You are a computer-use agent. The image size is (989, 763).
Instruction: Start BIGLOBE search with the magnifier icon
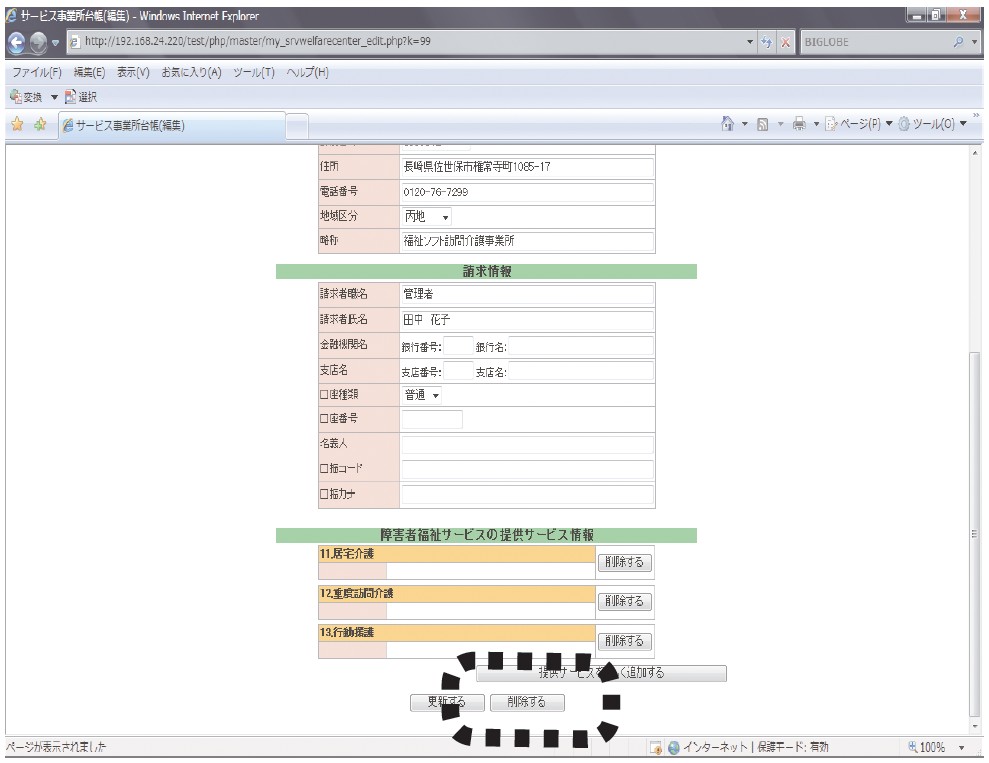[958, 42]
